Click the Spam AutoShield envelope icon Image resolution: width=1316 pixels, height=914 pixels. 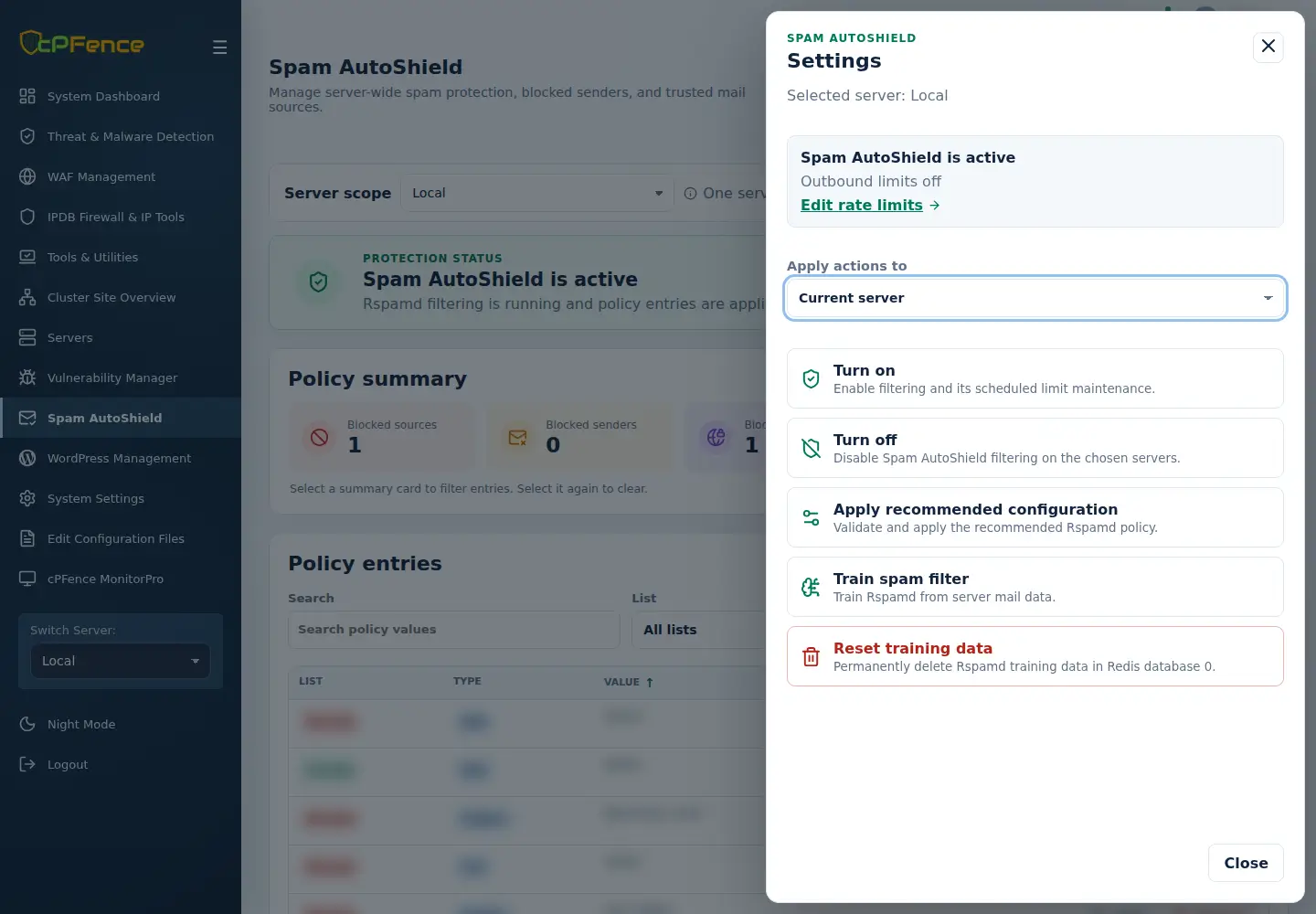[27, 418]
